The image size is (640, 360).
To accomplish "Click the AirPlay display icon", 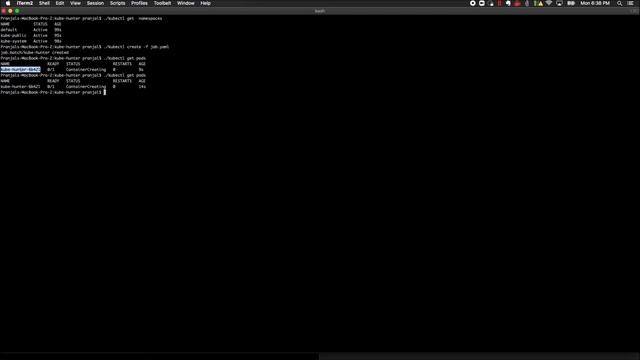I will [559, 3].
